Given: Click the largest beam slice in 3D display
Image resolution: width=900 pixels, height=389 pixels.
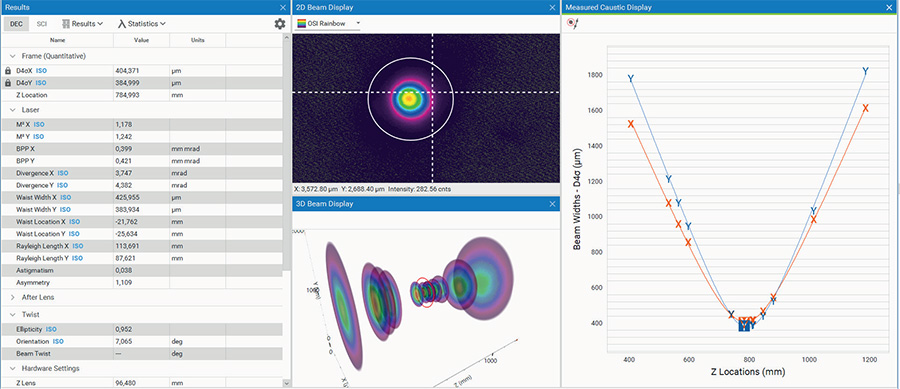Looking at the screenshot, I should 483,279.
